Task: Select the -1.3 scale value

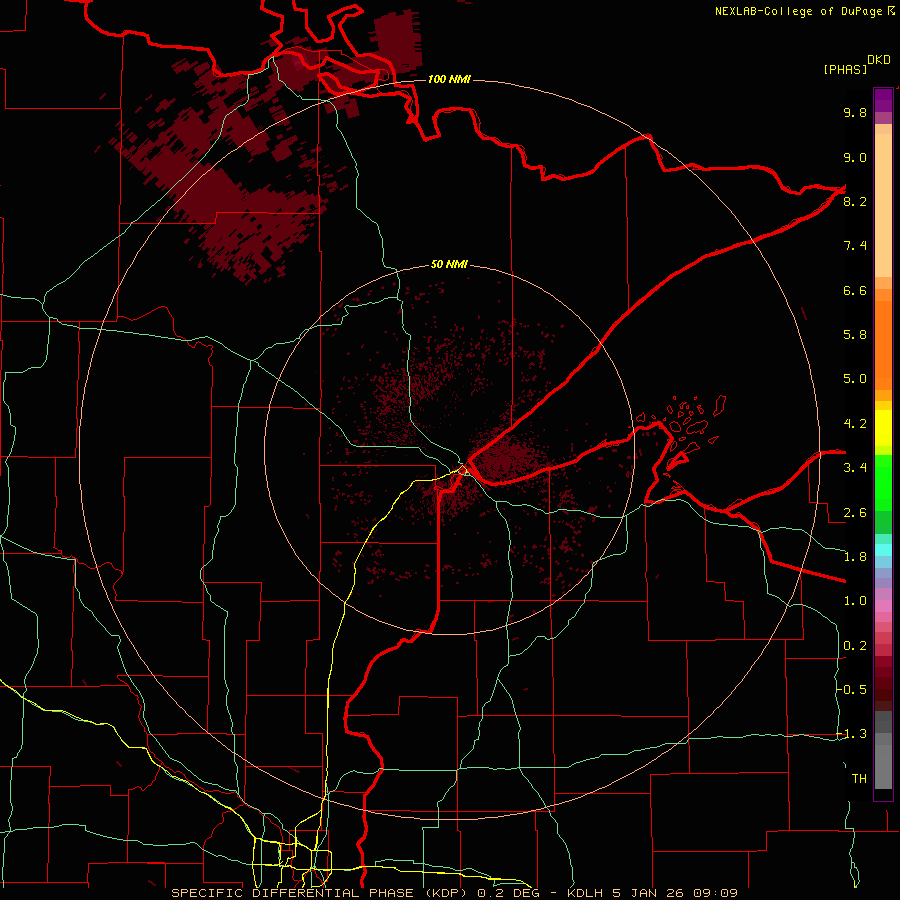Action: click(x=851, y=735)
